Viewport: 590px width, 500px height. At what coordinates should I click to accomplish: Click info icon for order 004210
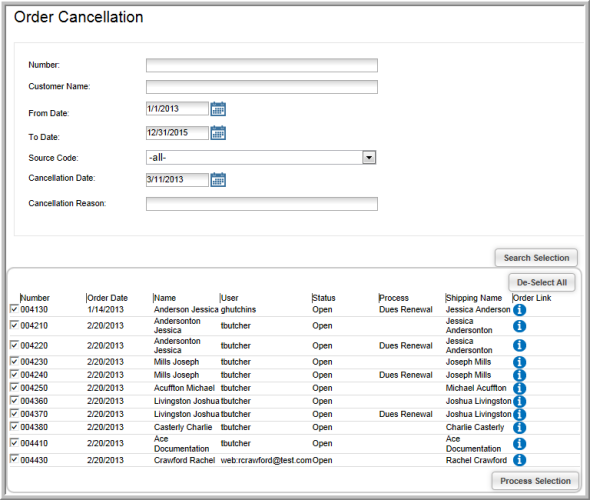tap(519, 326)
